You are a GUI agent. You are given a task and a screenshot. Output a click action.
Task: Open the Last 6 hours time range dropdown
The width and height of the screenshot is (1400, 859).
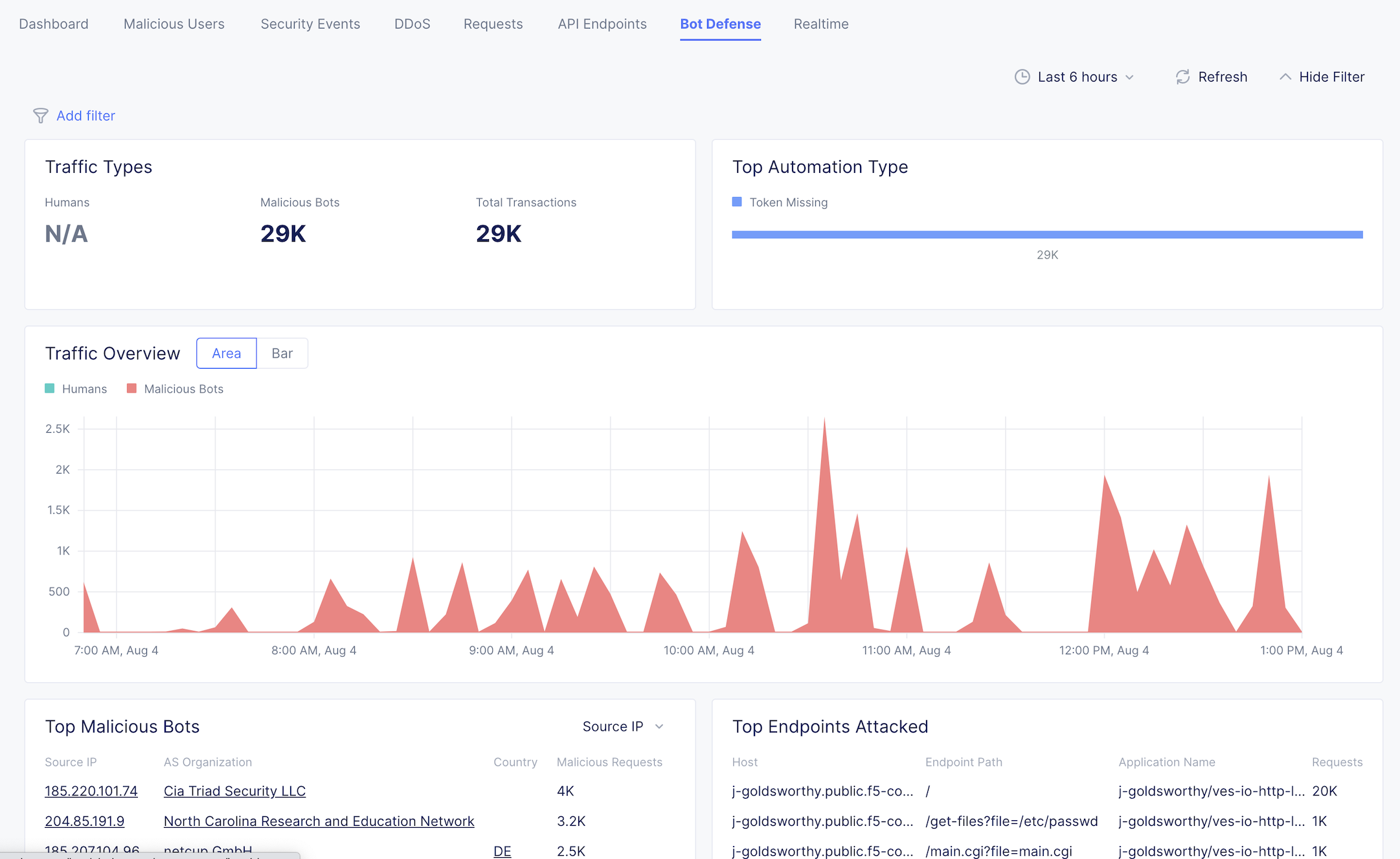click(x=1078, y=77)
